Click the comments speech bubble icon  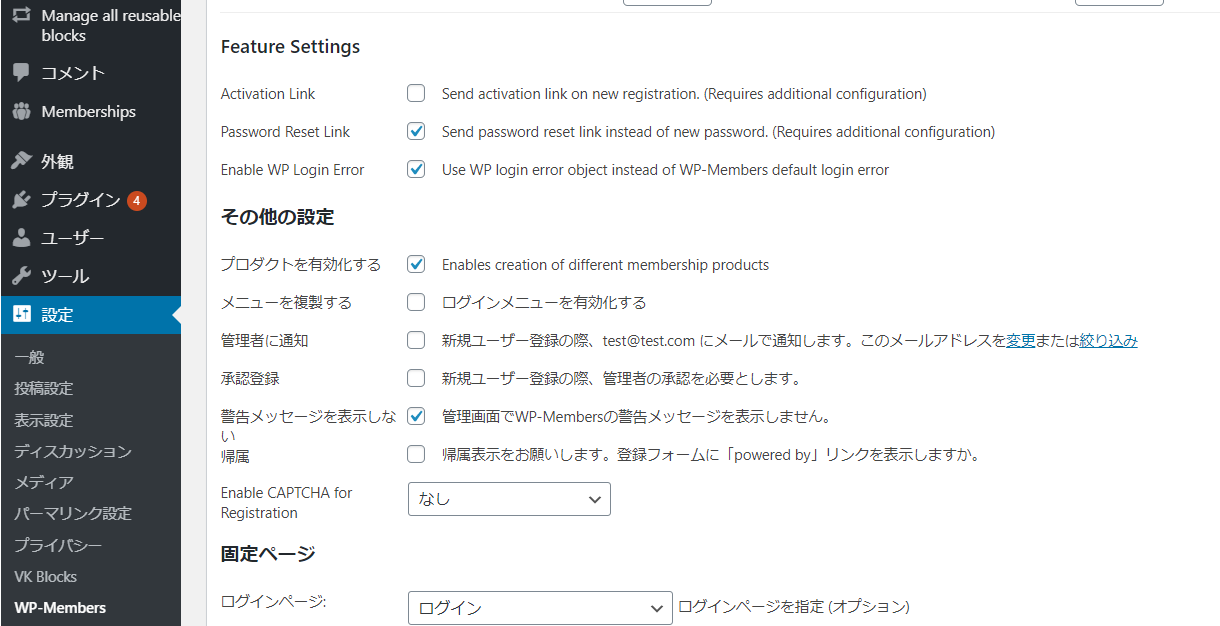[21, 73]
